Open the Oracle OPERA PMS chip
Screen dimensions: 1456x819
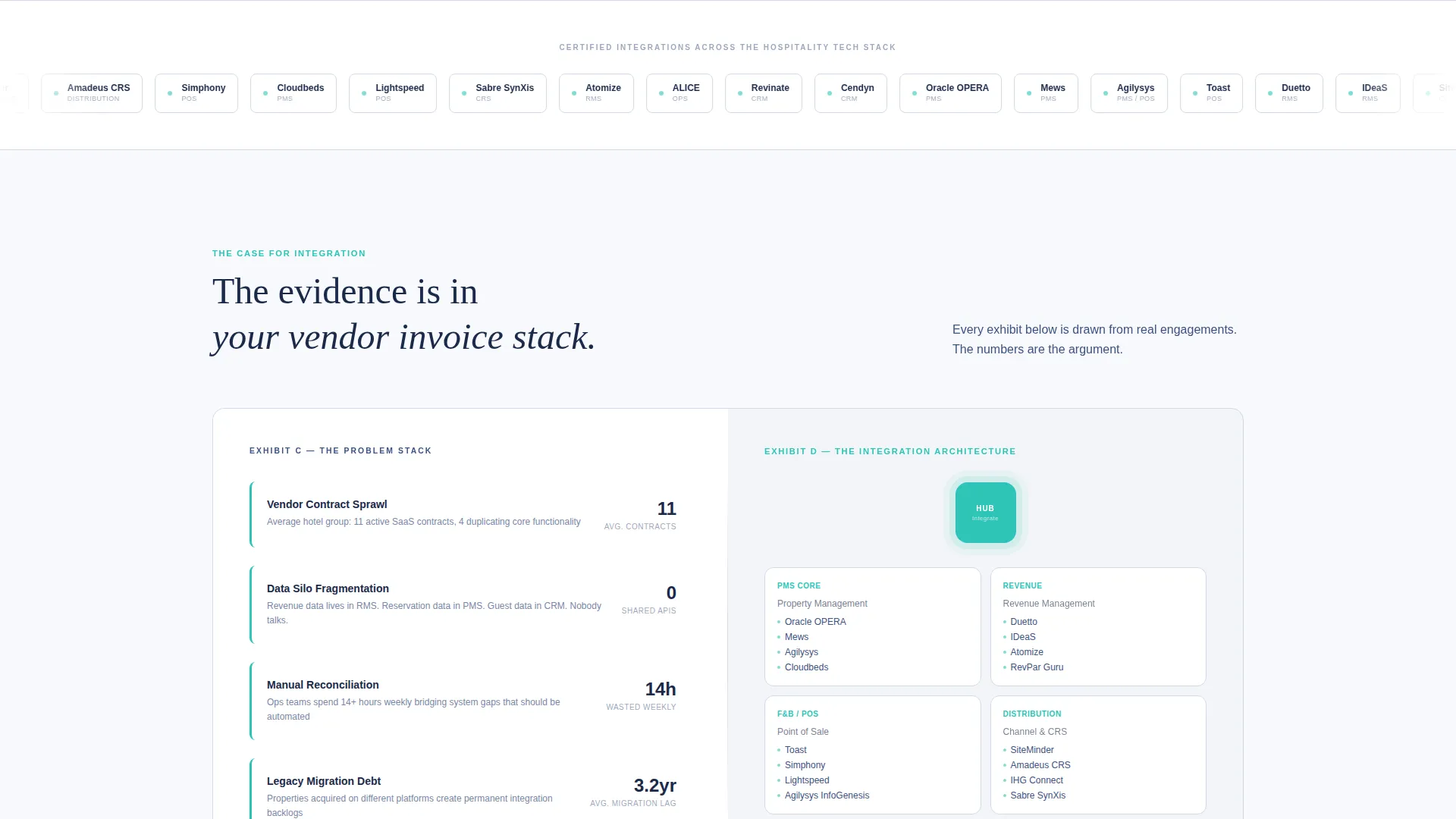(950, 93)
